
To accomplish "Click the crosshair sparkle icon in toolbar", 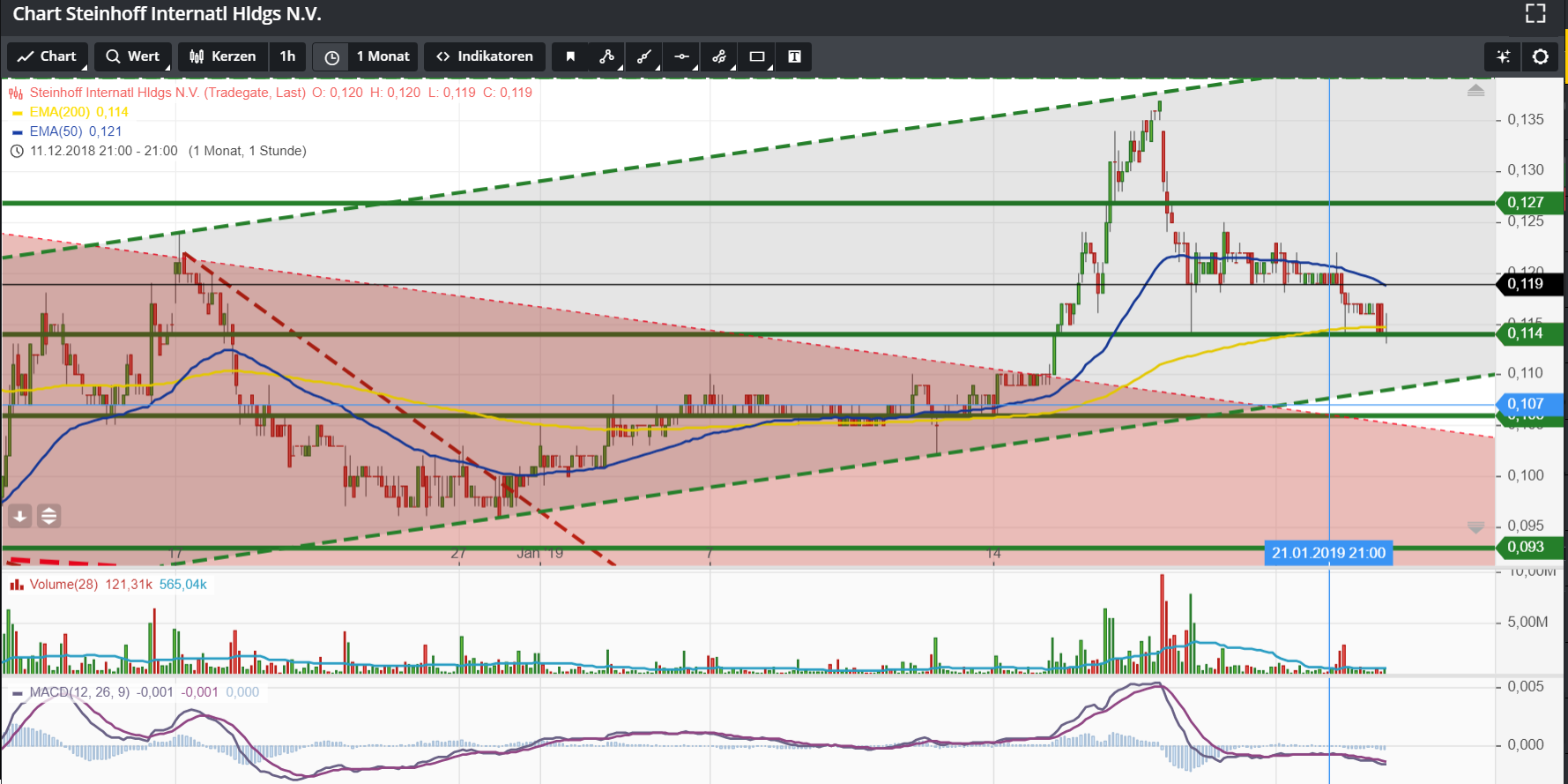I will click(1504, 56).
